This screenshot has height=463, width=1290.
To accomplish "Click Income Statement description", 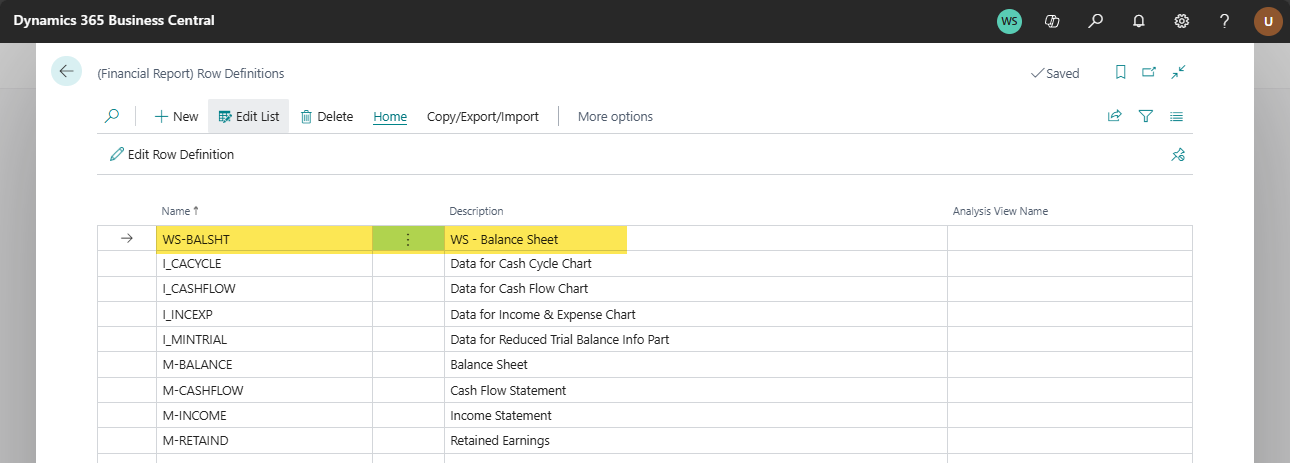I will [501, 415].
